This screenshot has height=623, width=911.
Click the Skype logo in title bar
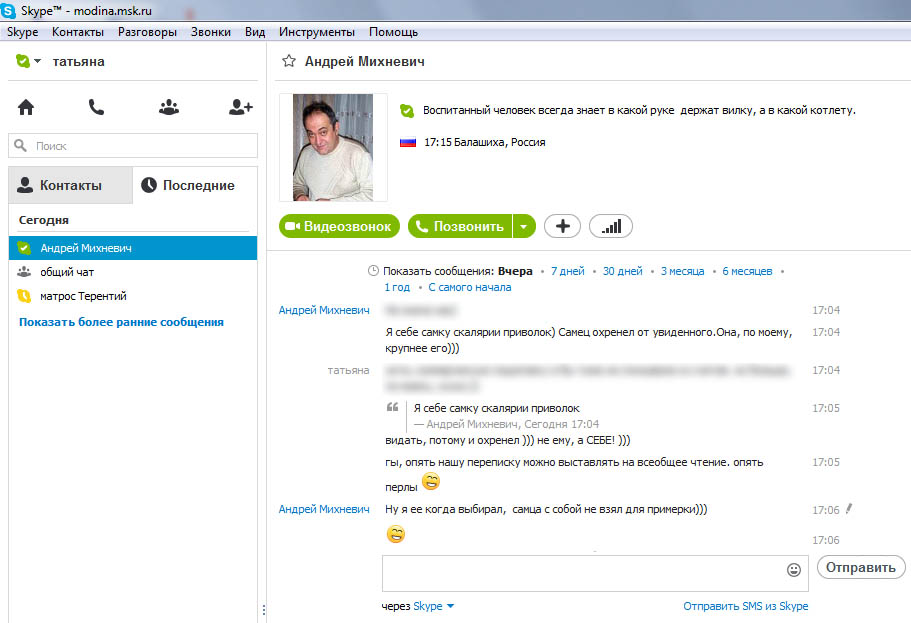point(8,10)
